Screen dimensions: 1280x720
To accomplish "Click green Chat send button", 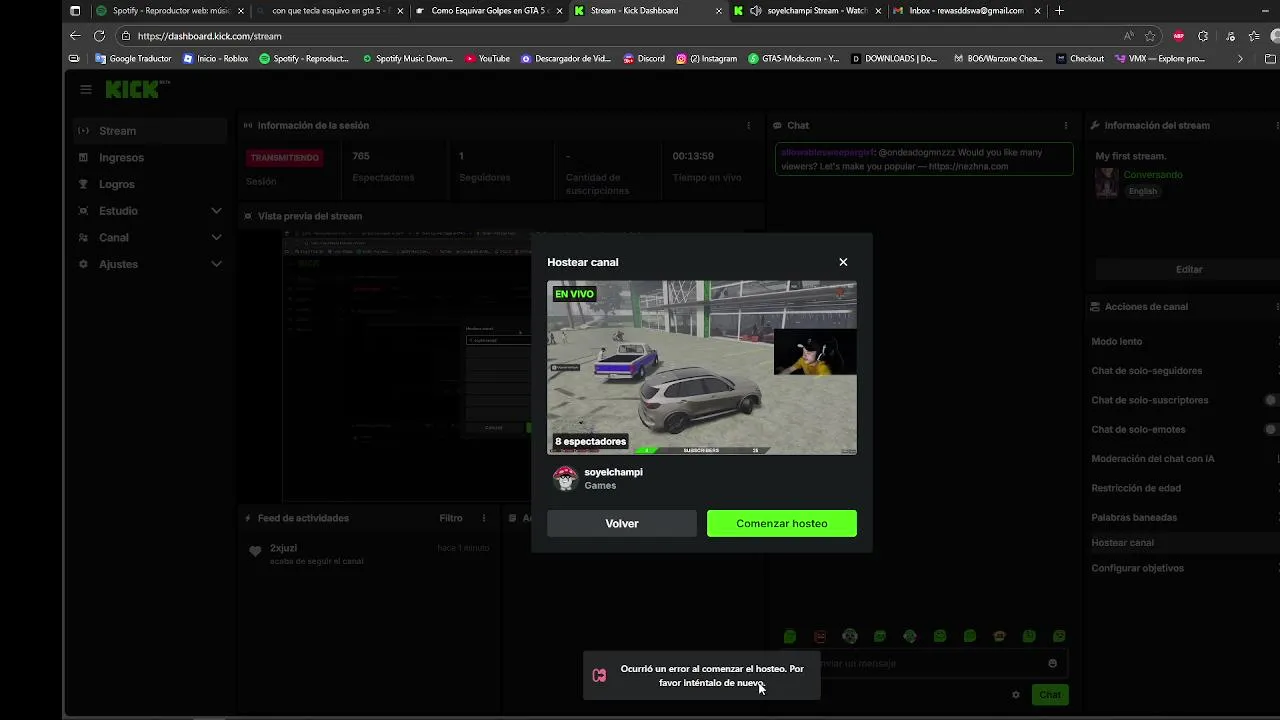I will tap(1050, 695).
